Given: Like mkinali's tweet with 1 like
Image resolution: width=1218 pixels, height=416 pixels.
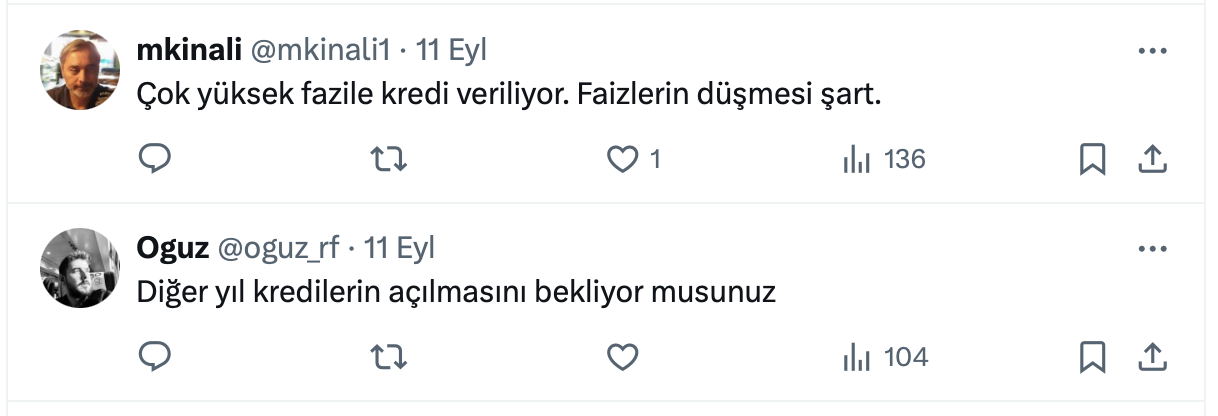Looking at the screenshot, I should 624,158.
